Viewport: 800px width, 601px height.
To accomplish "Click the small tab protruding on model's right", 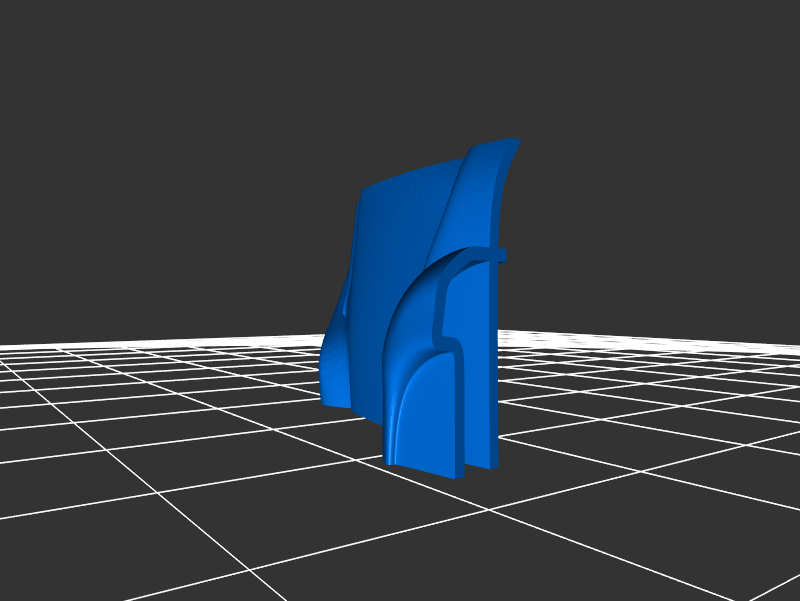I will point(500,255).
